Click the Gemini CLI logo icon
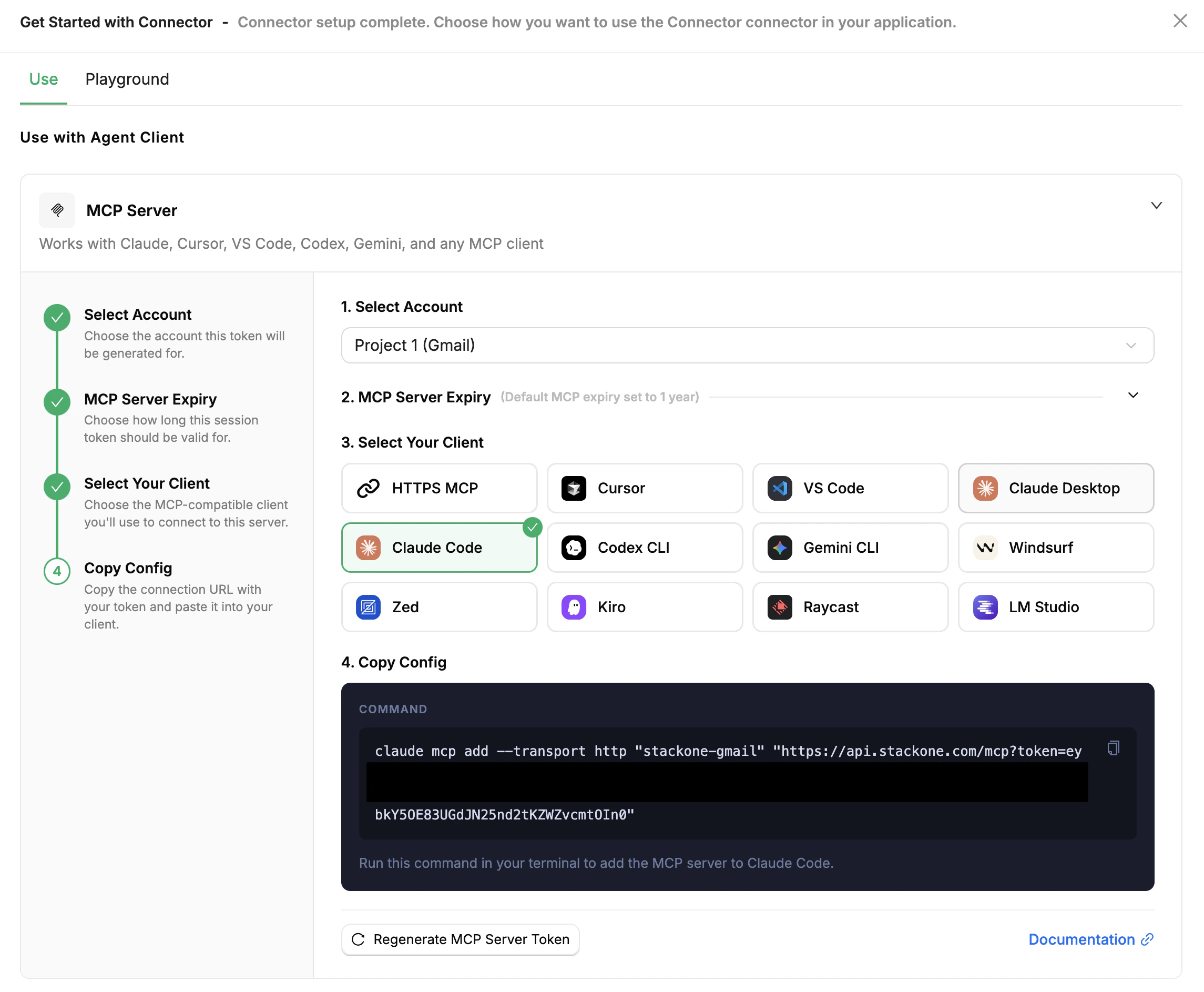The image size is (1204, 992). [x=779, y=548]
